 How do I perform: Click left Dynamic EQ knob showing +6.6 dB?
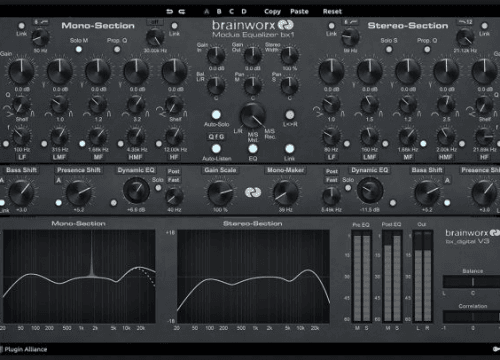pyautogui.click(x=136, y=190)
